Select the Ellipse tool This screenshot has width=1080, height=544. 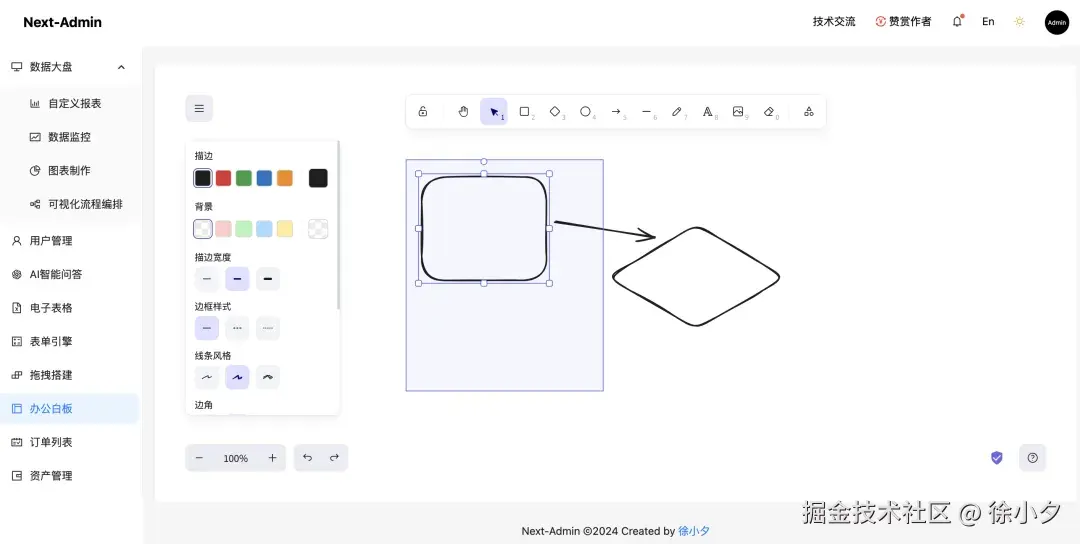point(585,112)
